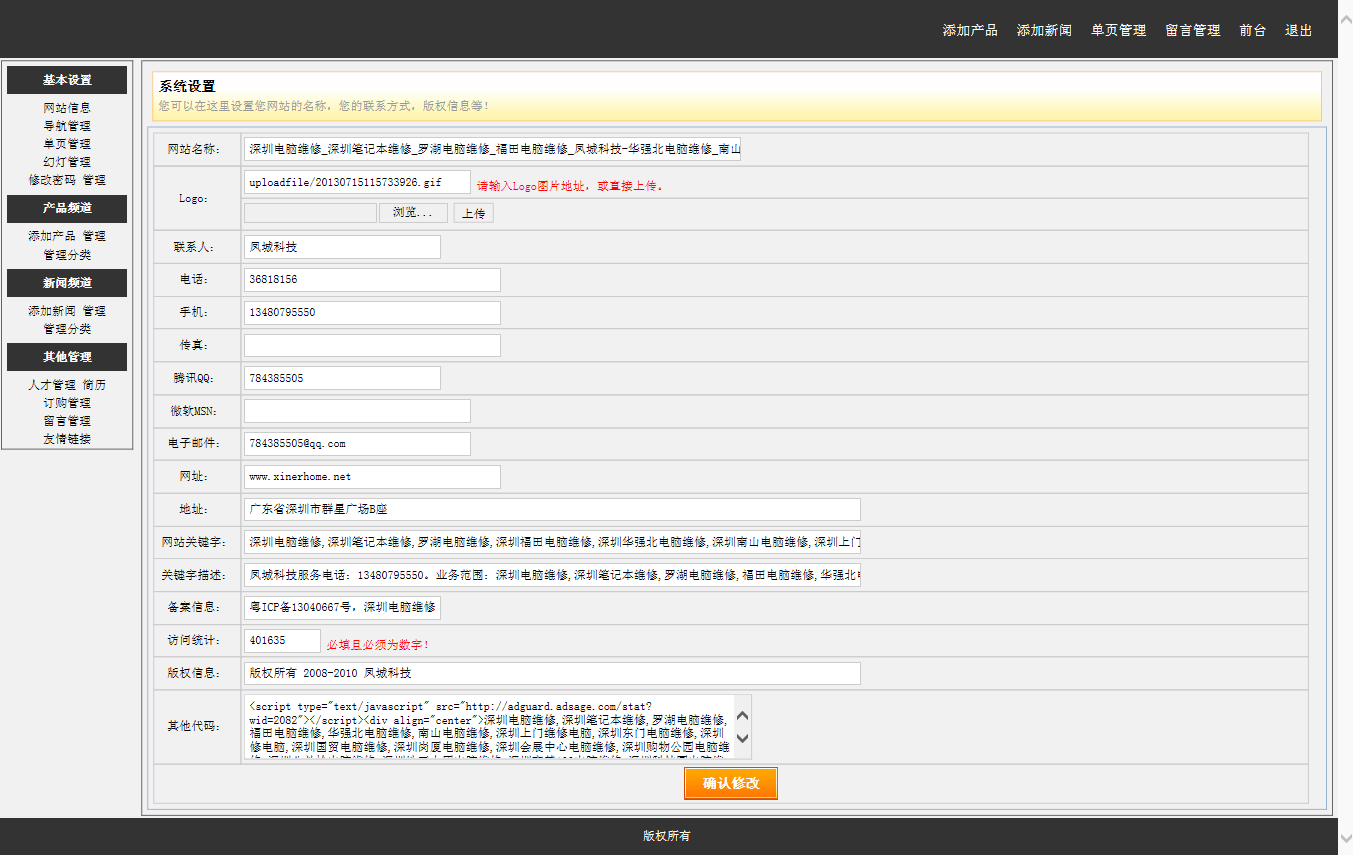The width and height of the screenshot is (1353, 855).
Task: Click the page scrollbar down arrow
Action: (1345, 839)
